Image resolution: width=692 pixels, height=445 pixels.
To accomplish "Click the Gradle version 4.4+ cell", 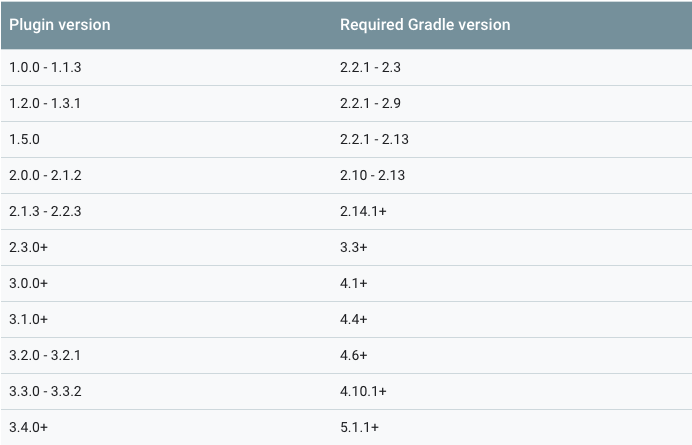I will tap(354, 319).
